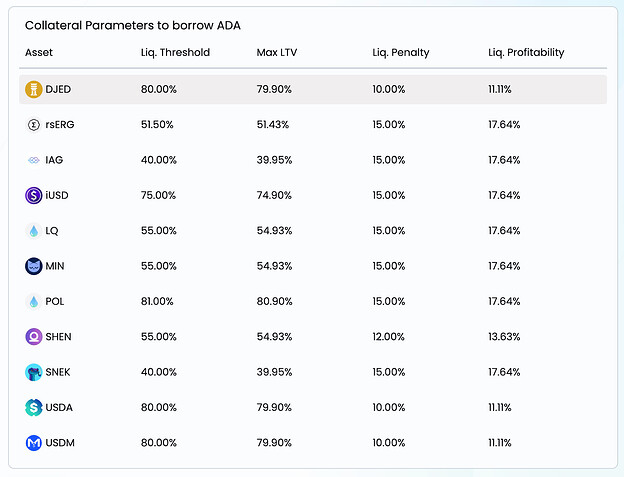Click the LQ droplet icon
624x477 pixels.
click(34, 231)
